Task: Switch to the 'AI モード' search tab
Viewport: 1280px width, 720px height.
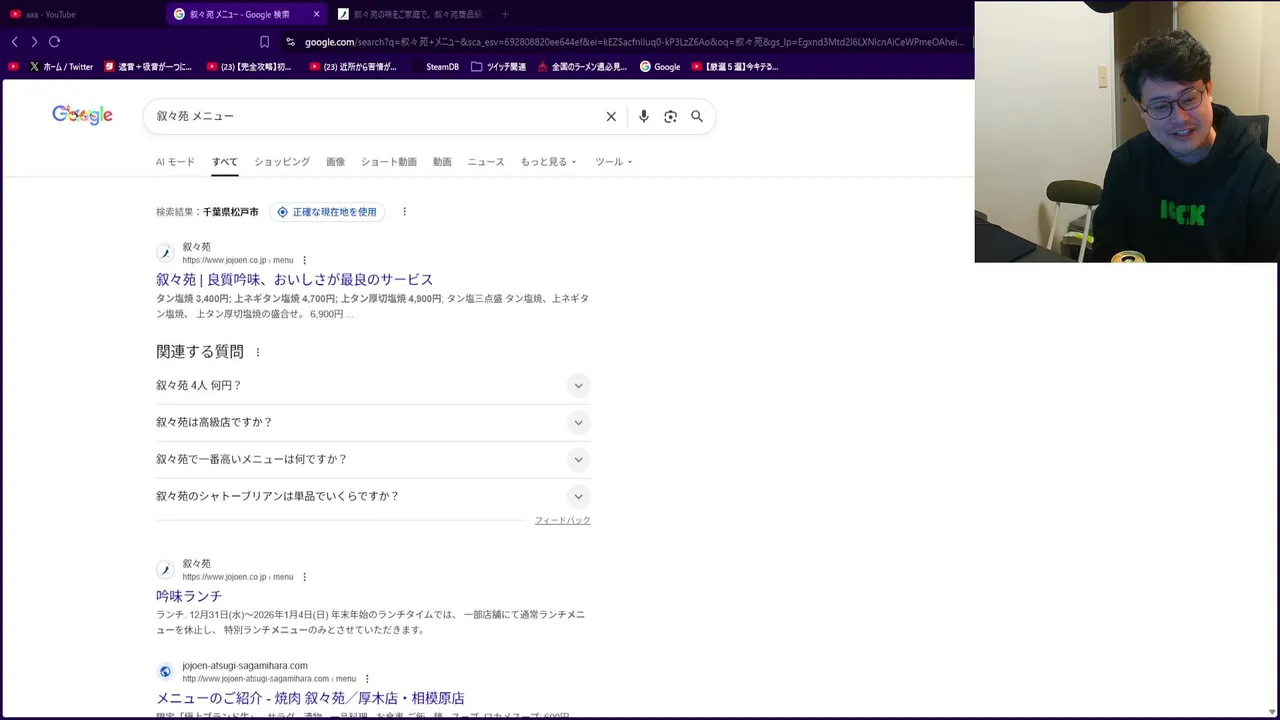Action: click(x=175, y=162)
